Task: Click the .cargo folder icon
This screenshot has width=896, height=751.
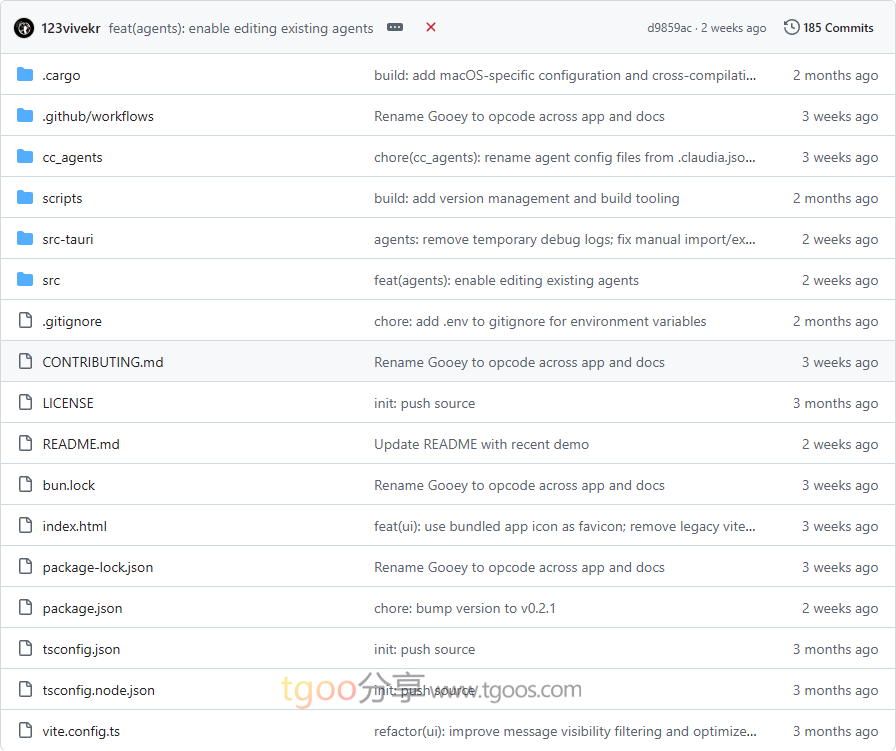Action: point(25,75)
